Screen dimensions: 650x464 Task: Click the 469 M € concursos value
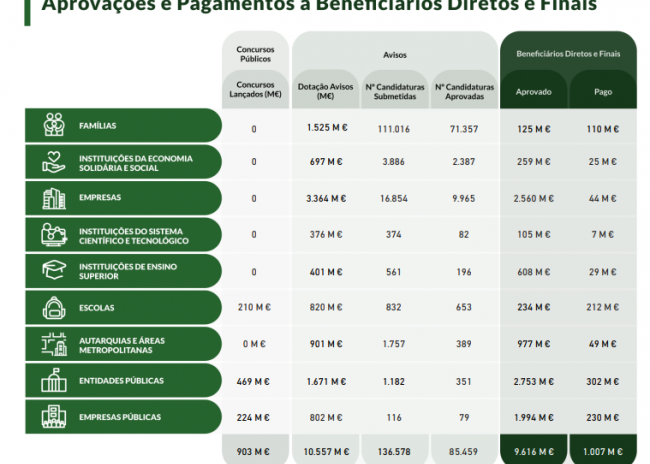[x=253, y=381]
